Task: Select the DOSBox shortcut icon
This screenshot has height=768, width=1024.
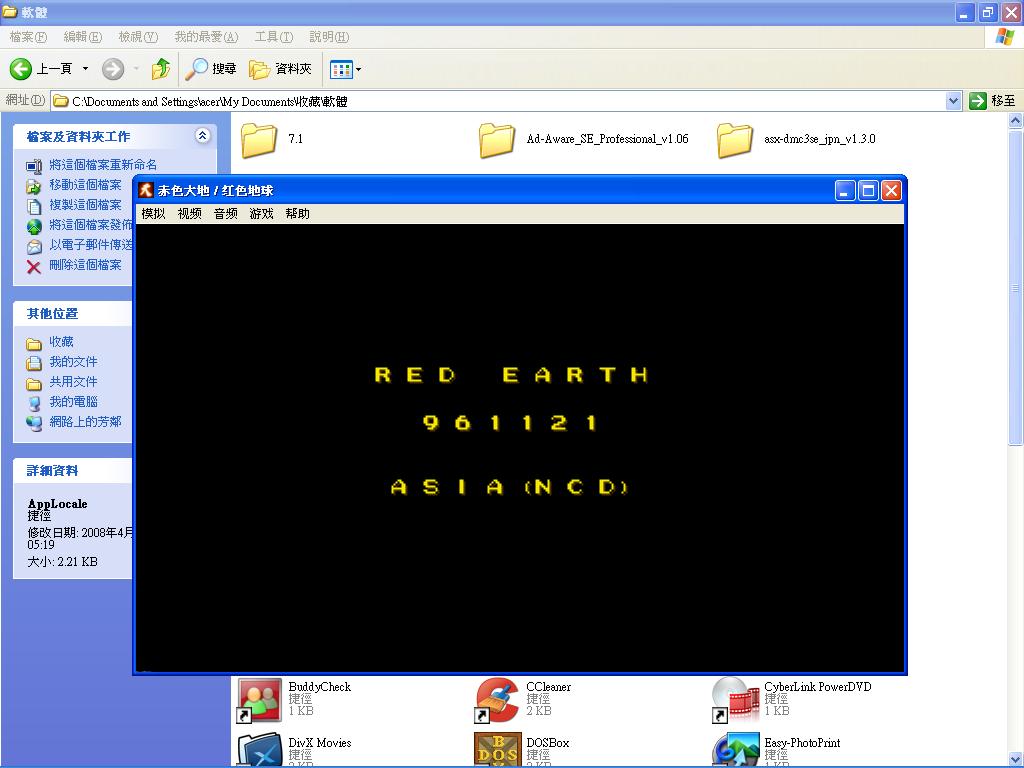Action: [497, 750]
